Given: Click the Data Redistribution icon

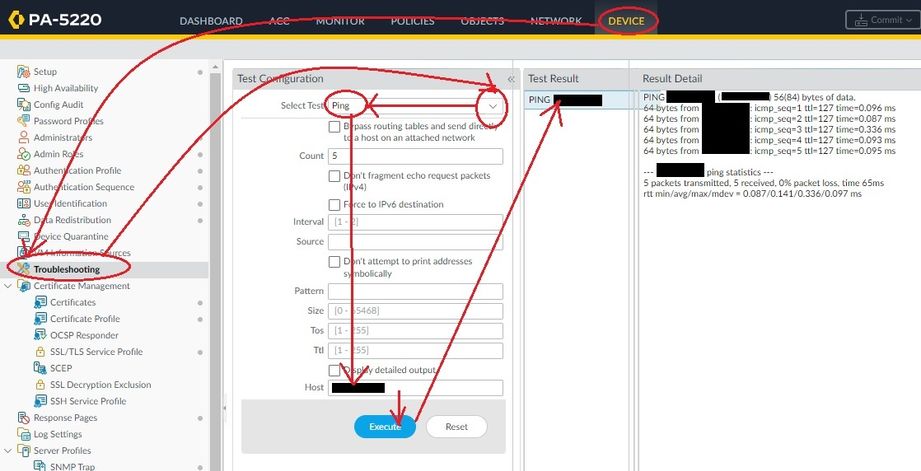Looking at the screenshot, I should (23, 220).
